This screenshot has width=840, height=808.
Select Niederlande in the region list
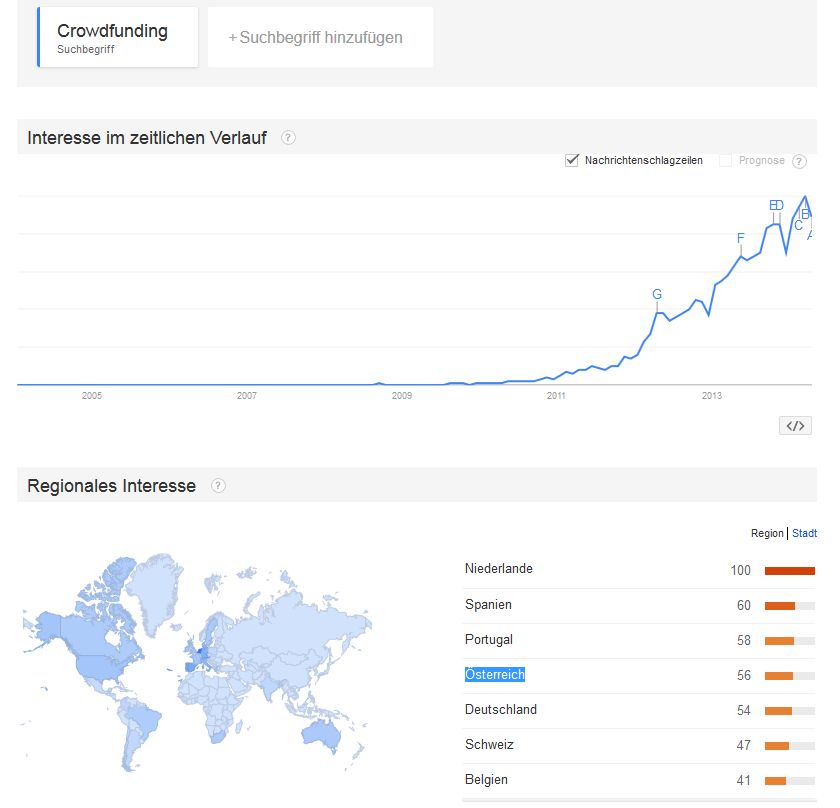tap(498, 568)
